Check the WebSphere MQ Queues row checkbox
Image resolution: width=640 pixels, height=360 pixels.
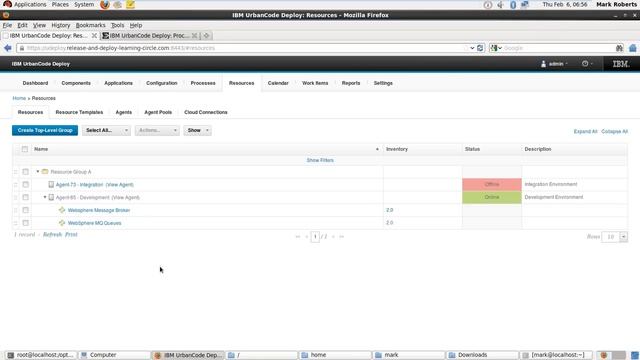[25, 223]
